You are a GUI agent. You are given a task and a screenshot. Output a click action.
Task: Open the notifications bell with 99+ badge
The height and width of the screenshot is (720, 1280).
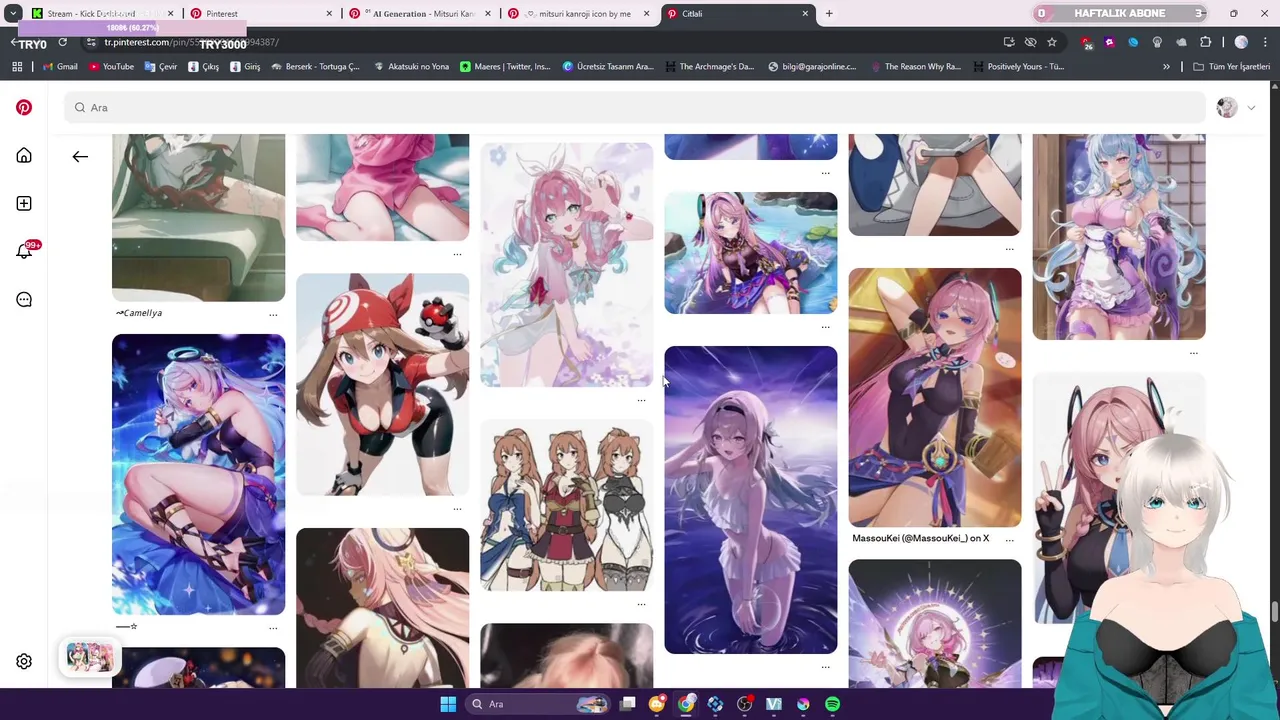coord(24,251)
